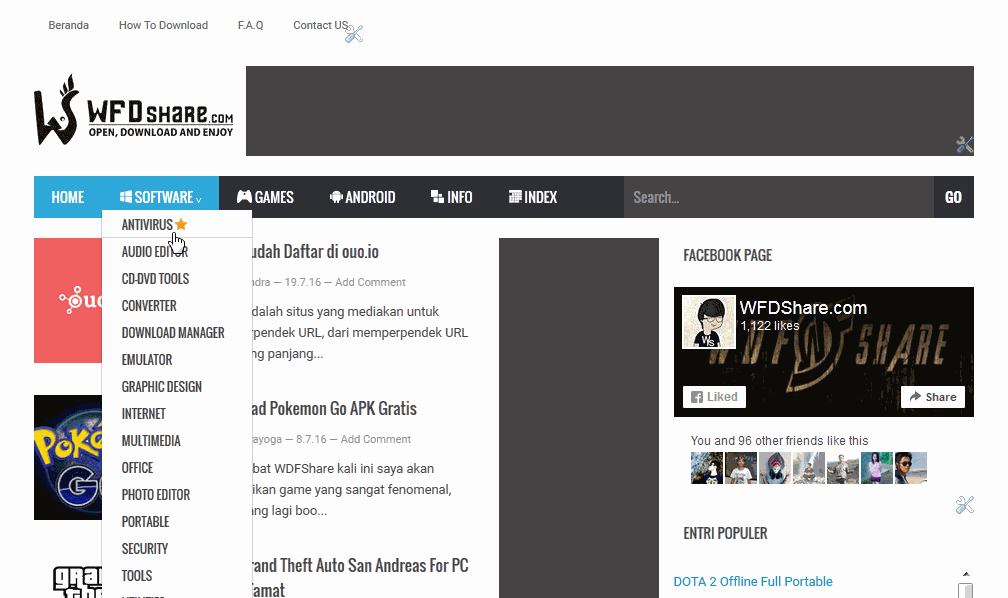
Task: Click the Facebook page profile picture
Action: [708, 322]
